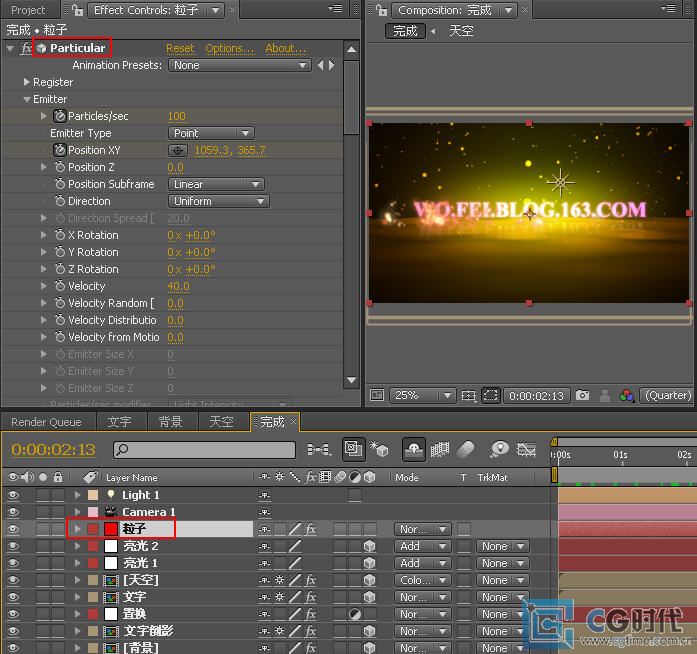Click the timeline search field

204,449
